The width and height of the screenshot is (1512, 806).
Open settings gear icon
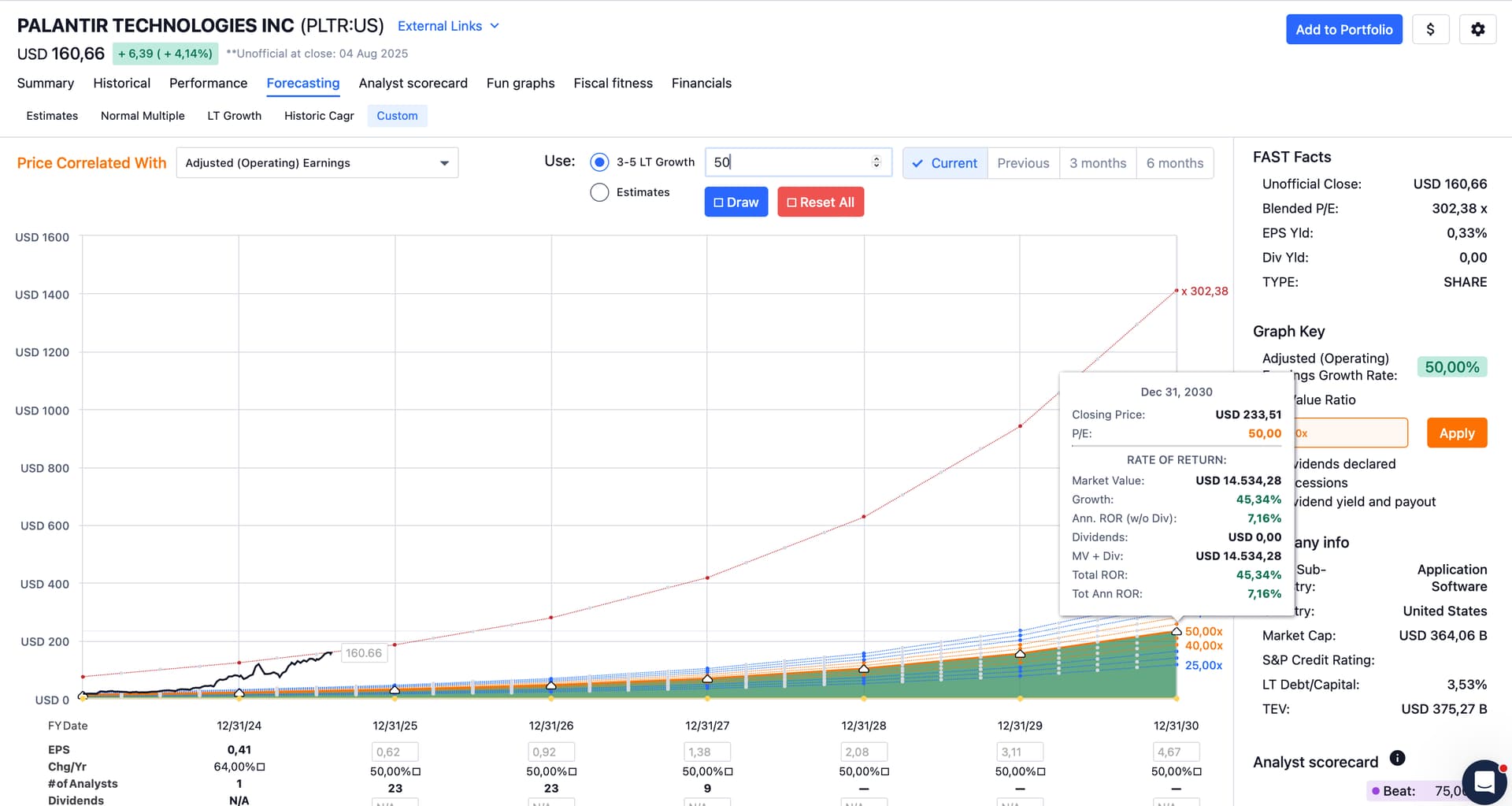coord(1477,29)
